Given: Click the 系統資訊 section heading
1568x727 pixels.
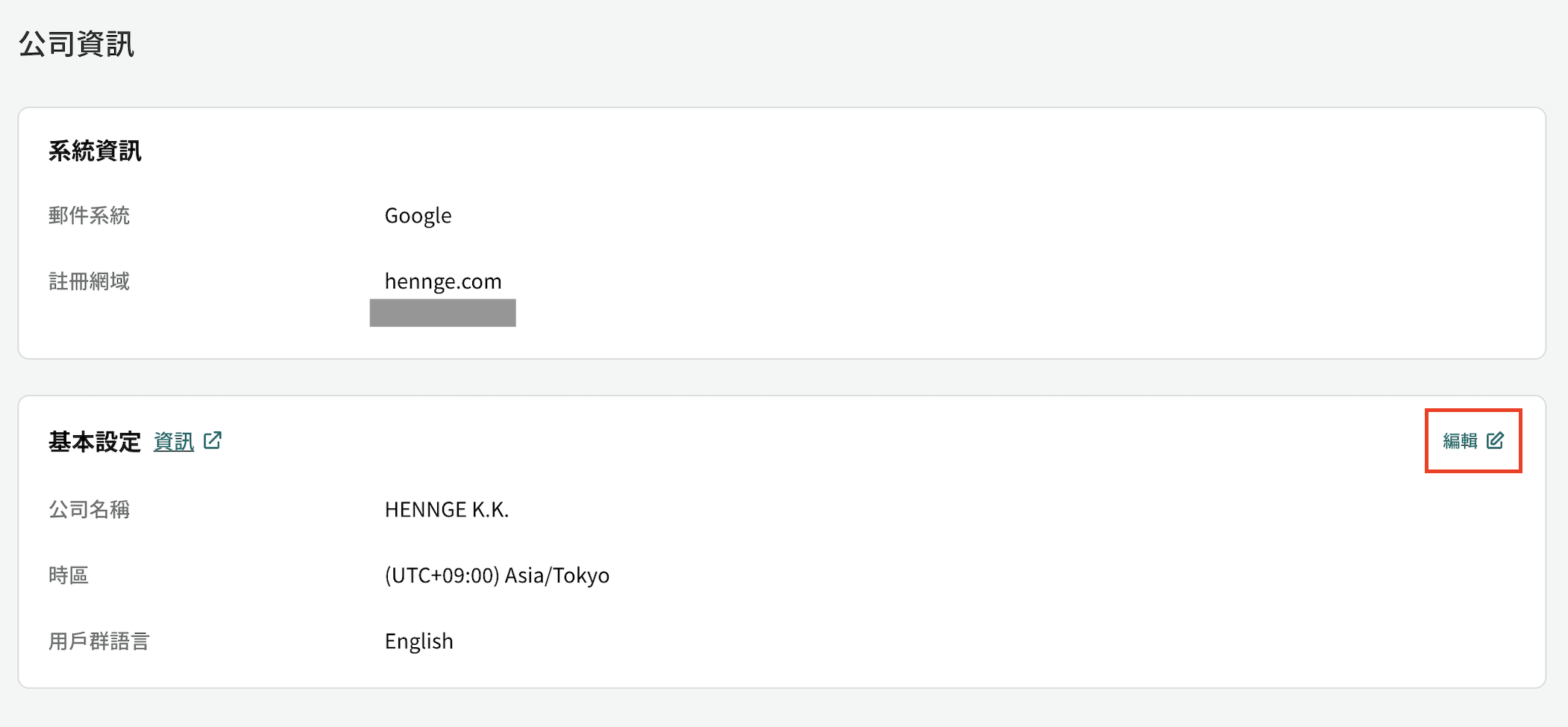Looking at the screenshot, I should [x=95, y=151].
